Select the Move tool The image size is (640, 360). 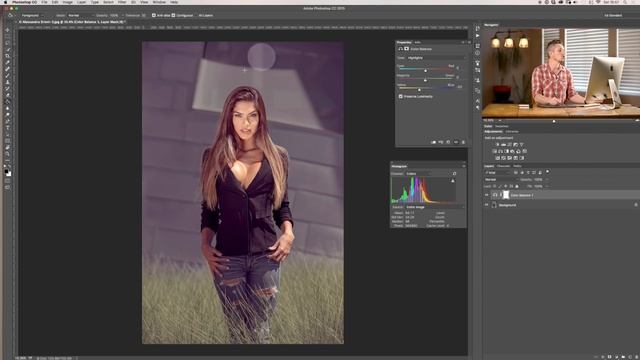[7, 30]
